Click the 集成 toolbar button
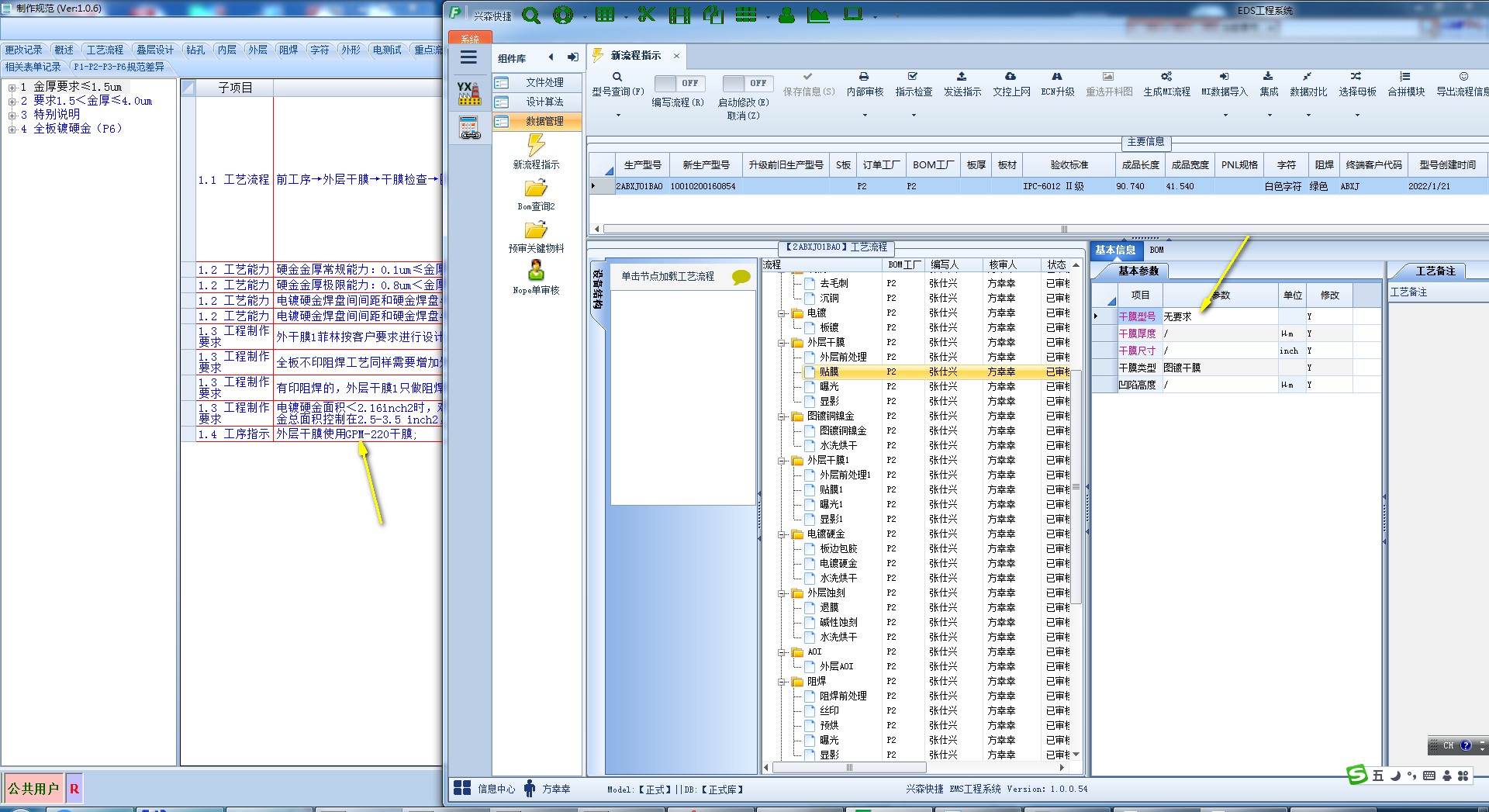Screen dimensions: 1489x812 pyautogui.click(x=1269, y=84)
